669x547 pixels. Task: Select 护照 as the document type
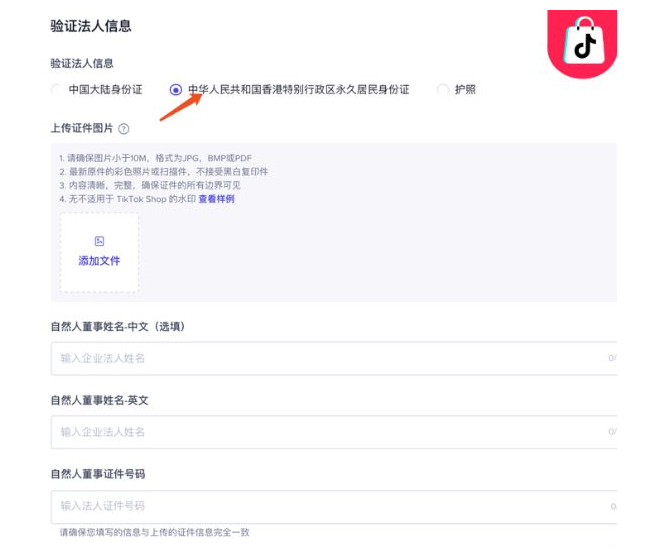coord(443,90)
